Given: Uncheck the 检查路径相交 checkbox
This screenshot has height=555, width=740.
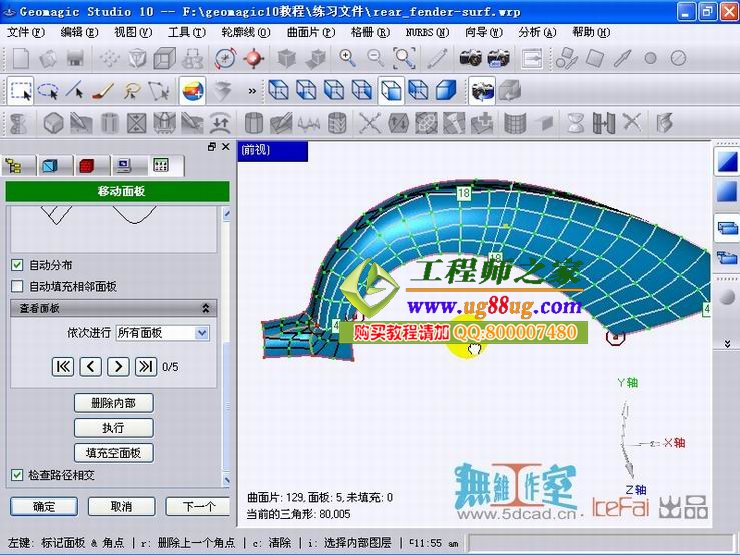Looking at the screenshot, I should point(17,474).
